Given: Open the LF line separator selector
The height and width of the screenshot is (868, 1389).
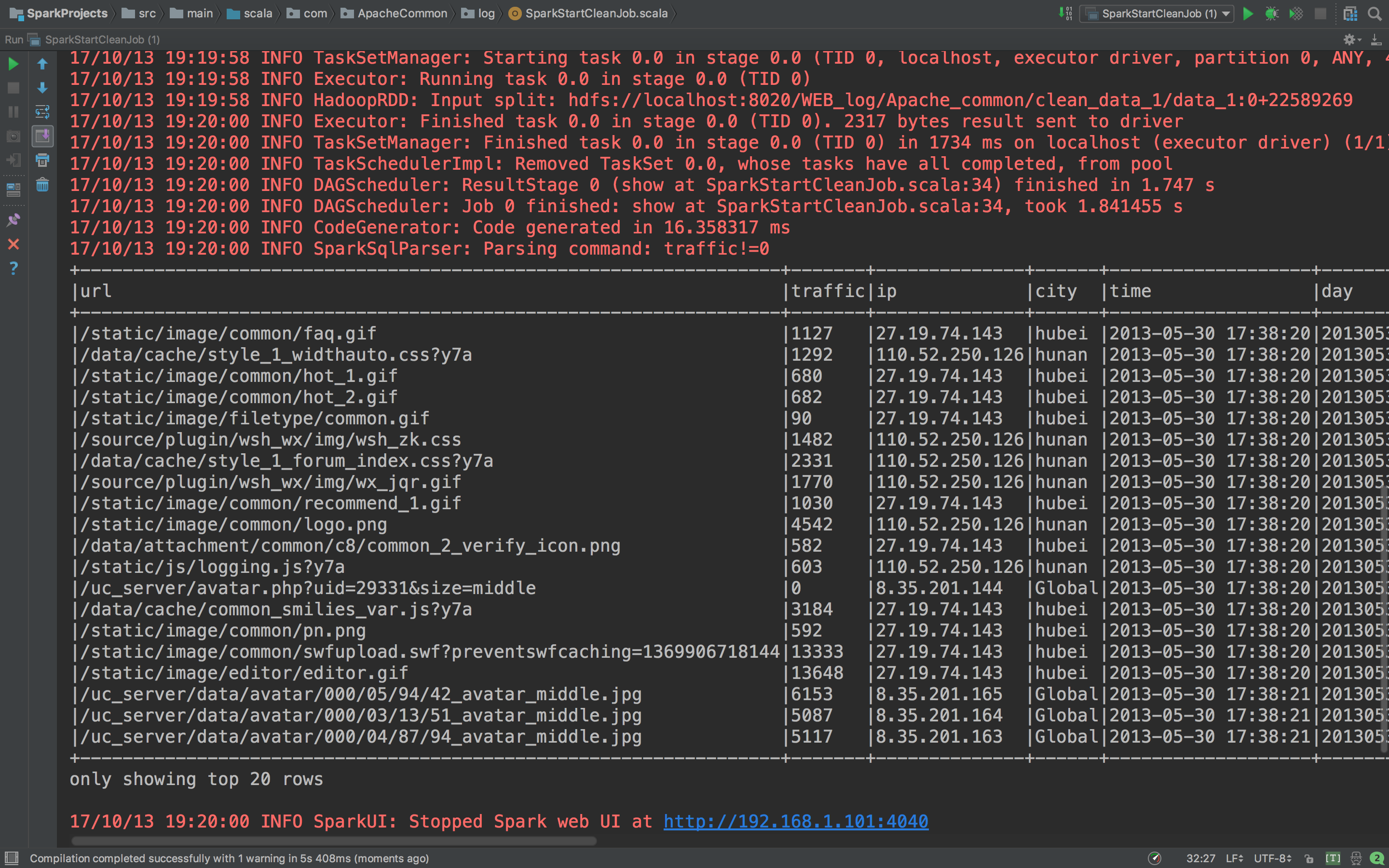Looking at the screenshot, I should click(1234, 858).
